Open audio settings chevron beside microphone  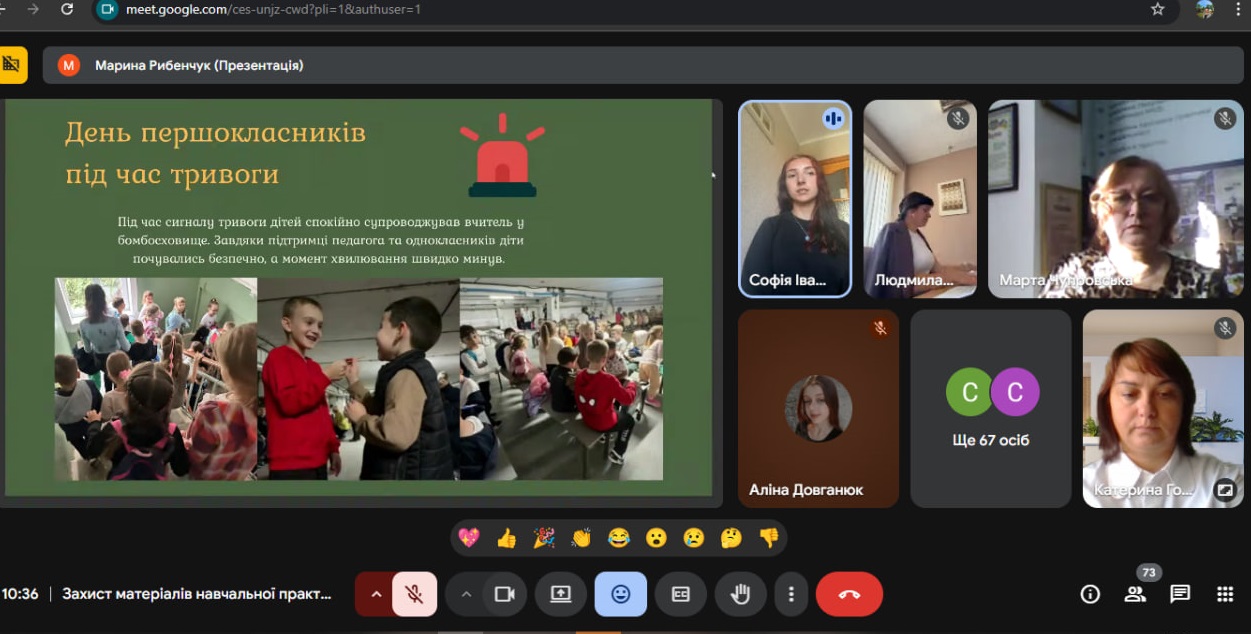click(x=376, y=594)
